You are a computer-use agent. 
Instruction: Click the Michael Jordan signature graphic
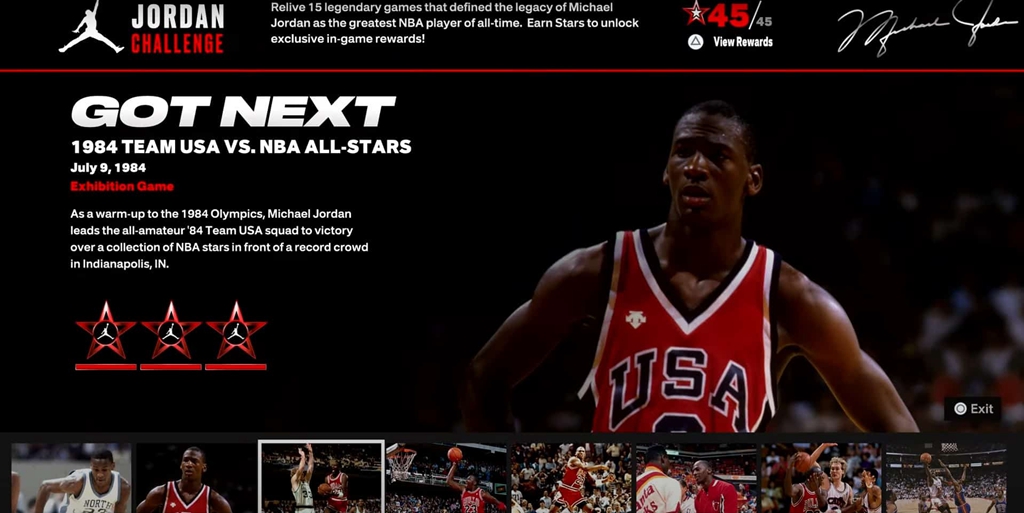[x=926, y=28]
